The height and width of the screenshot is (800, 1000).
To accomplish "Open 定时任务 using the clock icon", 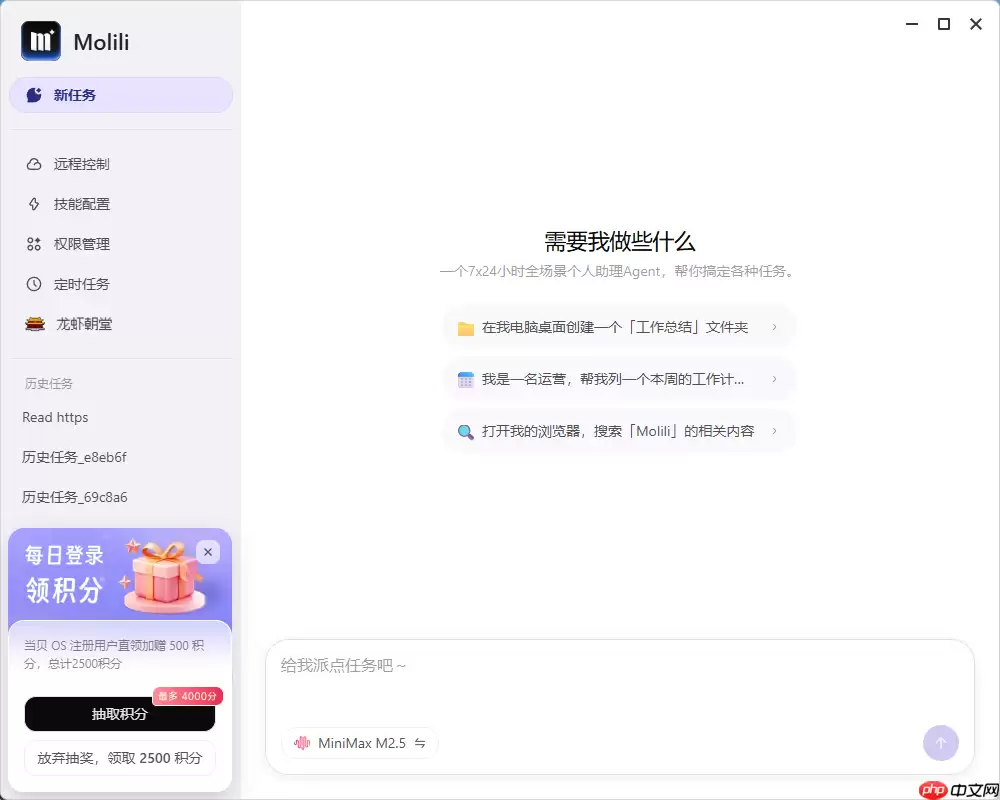I will click(x=33, y=284).
